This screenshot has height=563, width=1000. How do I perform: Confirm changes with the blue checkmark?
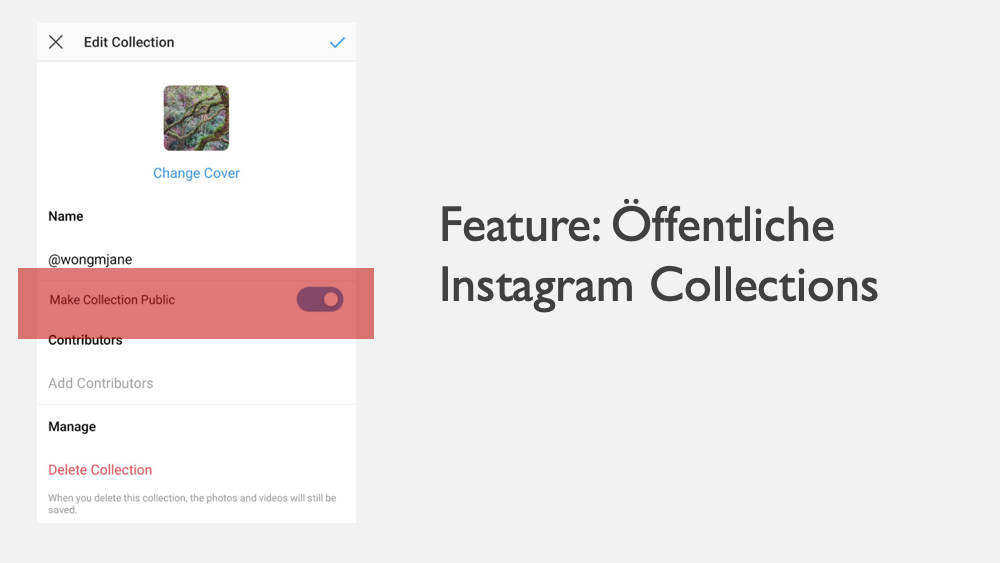click(337, 42)
